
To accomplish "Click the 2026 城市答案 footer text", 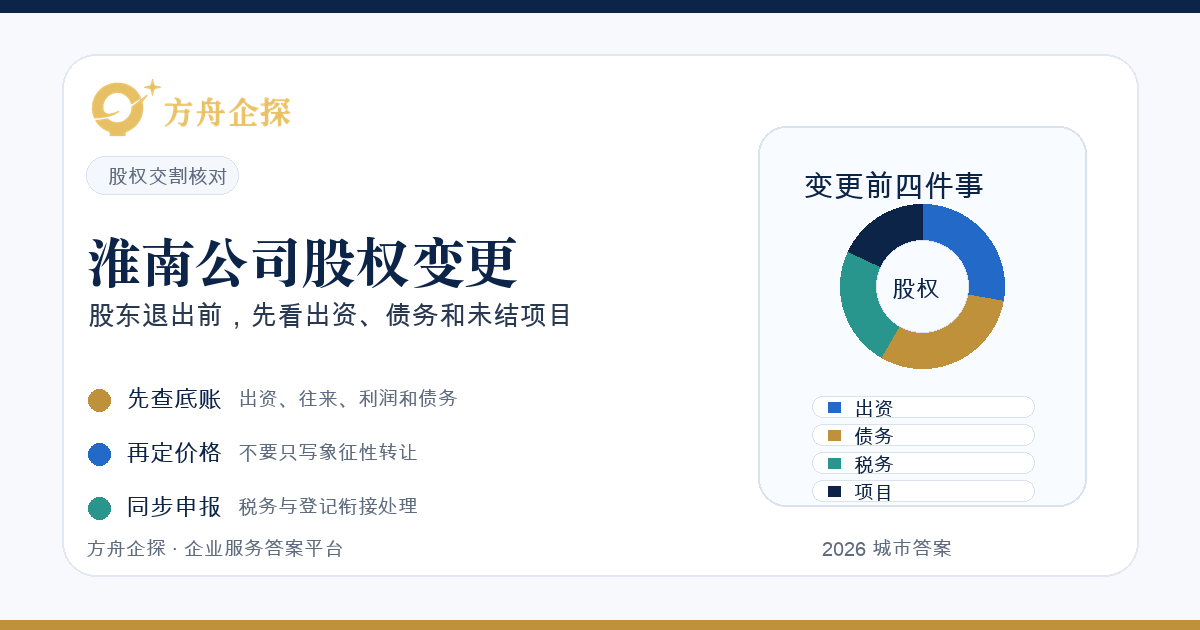I will [x=886, y=549].
